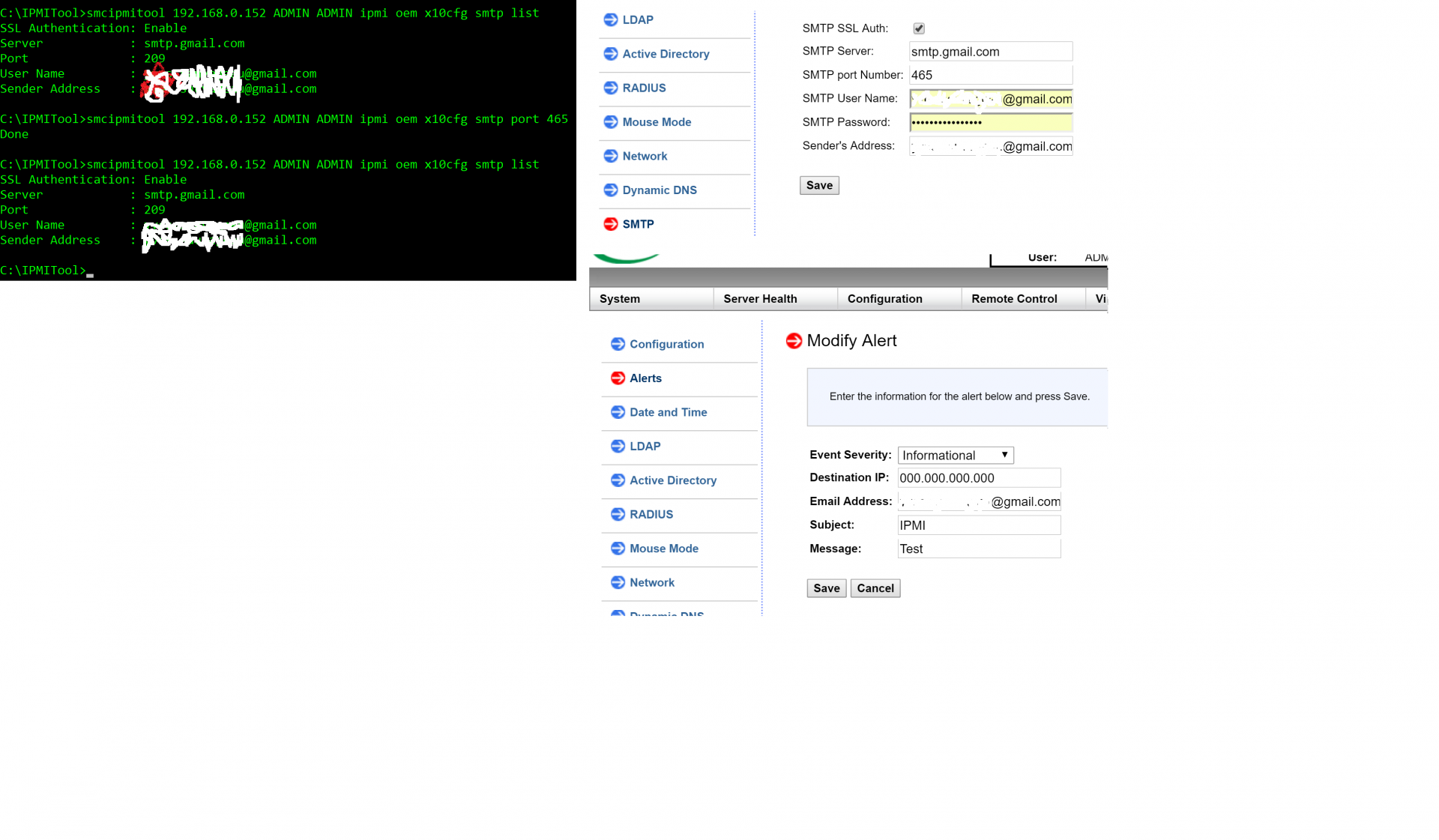This screenshot has width=1439, height=840.
Task: Click the SMTP port Number field
Action: [991, 75]
